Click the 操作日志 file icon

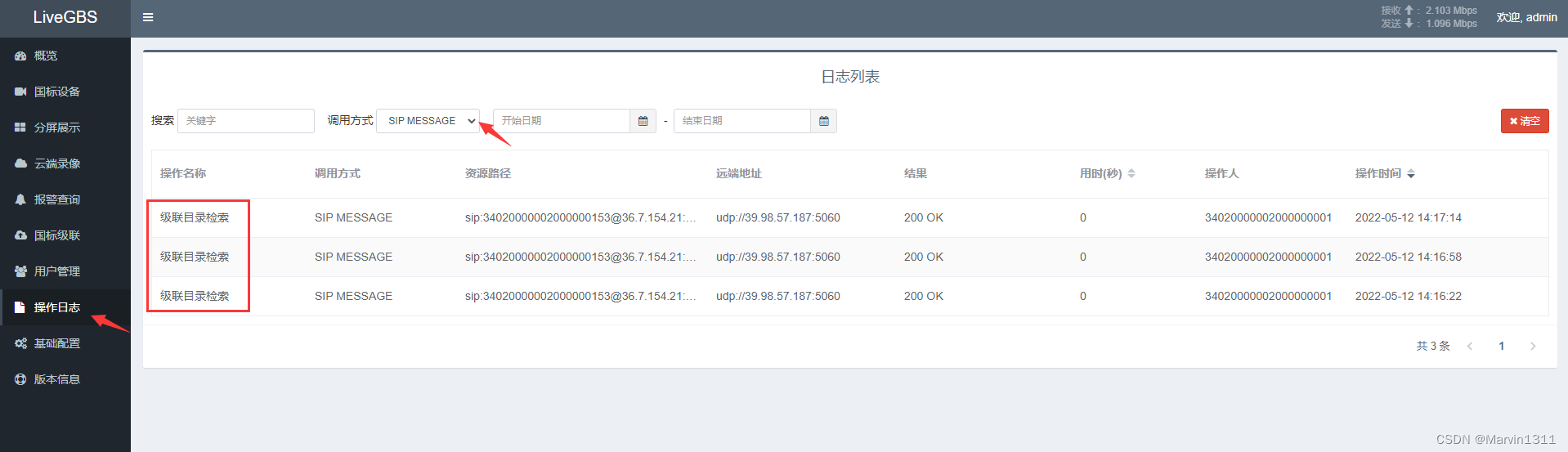coord(20,307)
